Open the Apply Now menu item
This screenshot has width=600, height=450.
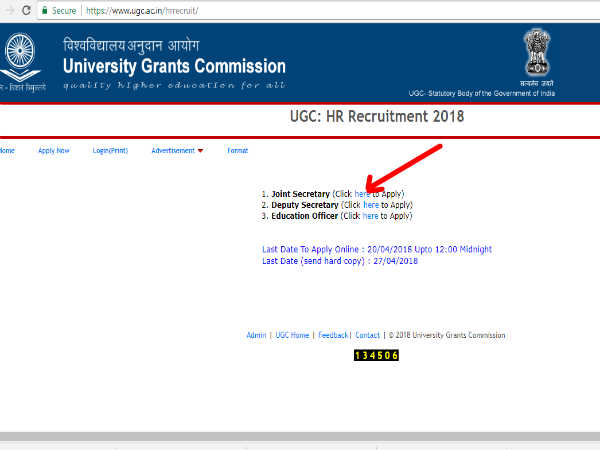tap(54, 150)
